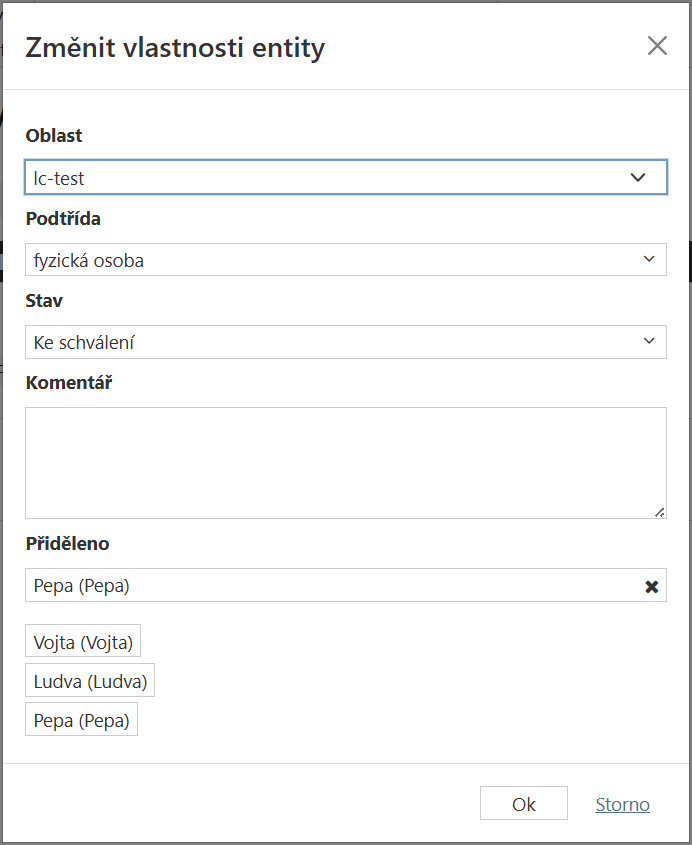Image resolution: width=692 pixels, height=845 pixels.
Task: Select the Pepa (Pepa) suggestion
Action: pyautogui.click(x=81, y=719)
